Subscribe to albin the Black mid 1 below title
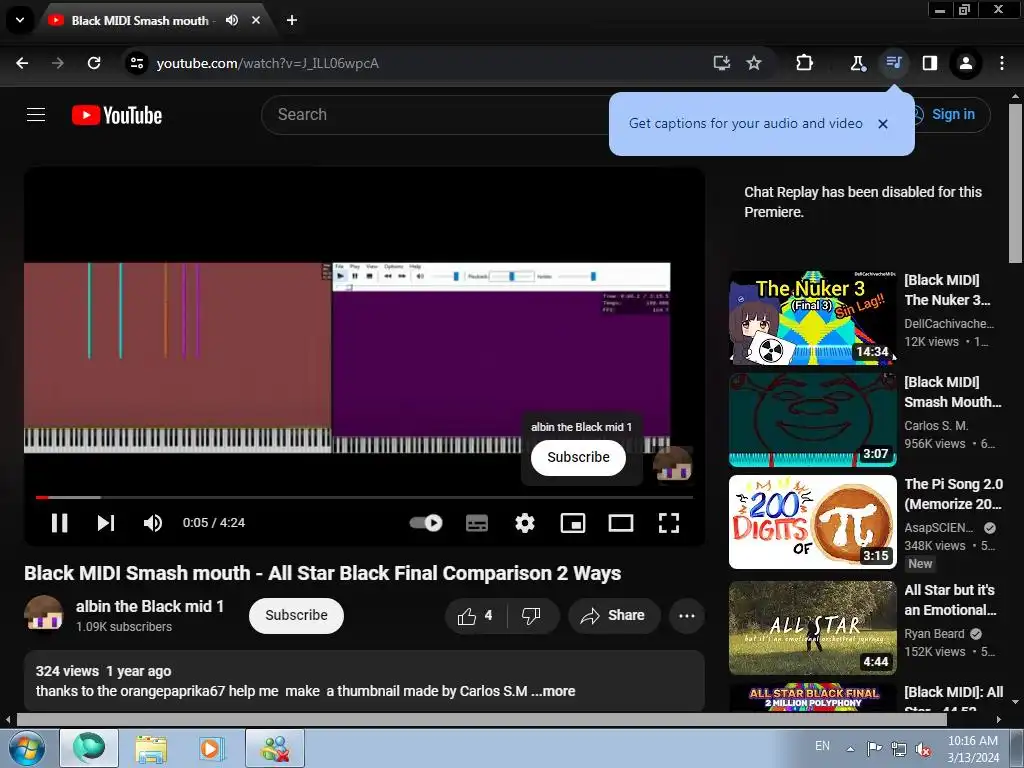Image resolution: width=1024 pixels, height=768 pixels. pyautogui.click(x=296, y=615)
